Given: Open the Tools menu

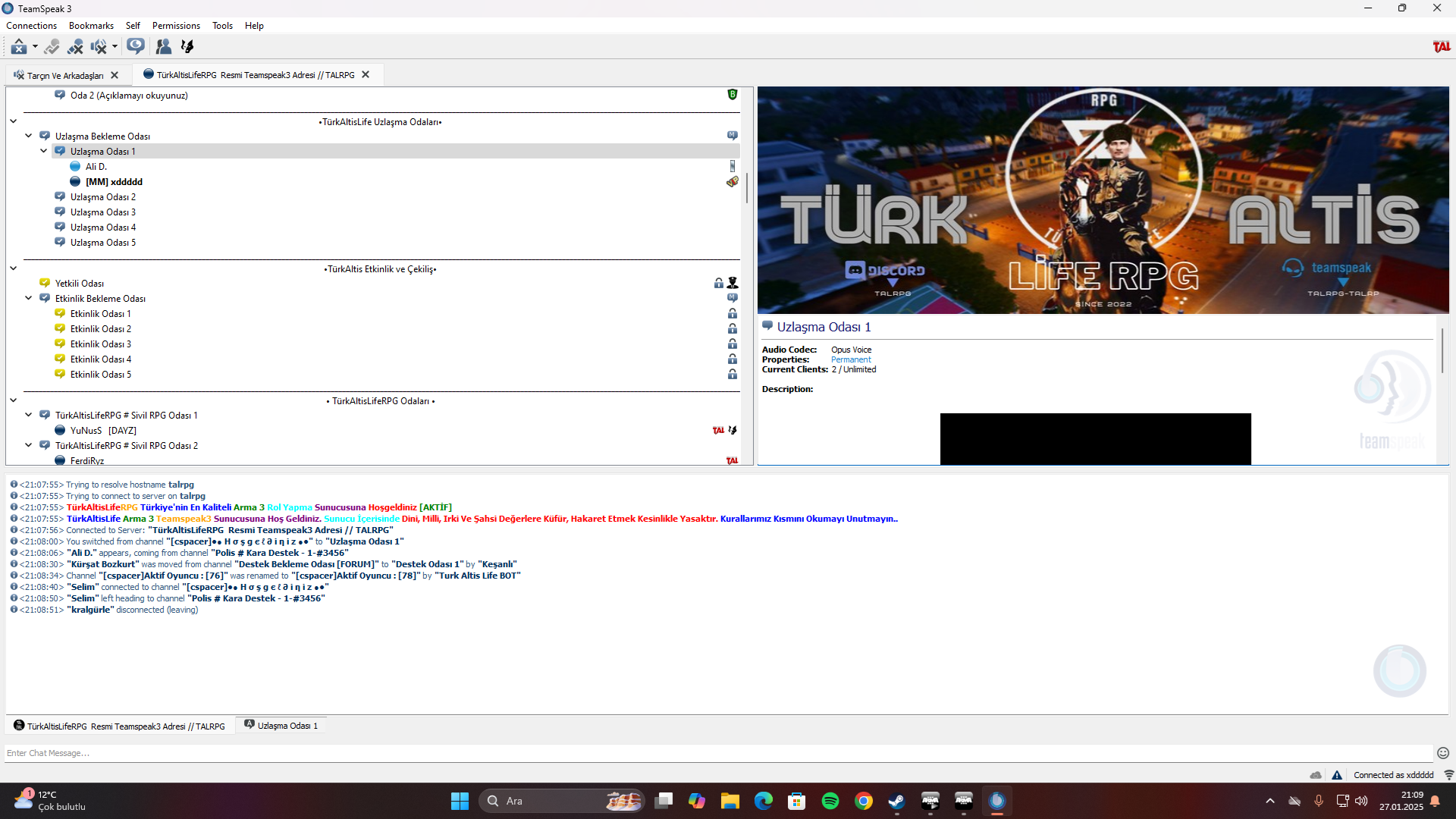Looking at the screenshot, I should 222,26.
